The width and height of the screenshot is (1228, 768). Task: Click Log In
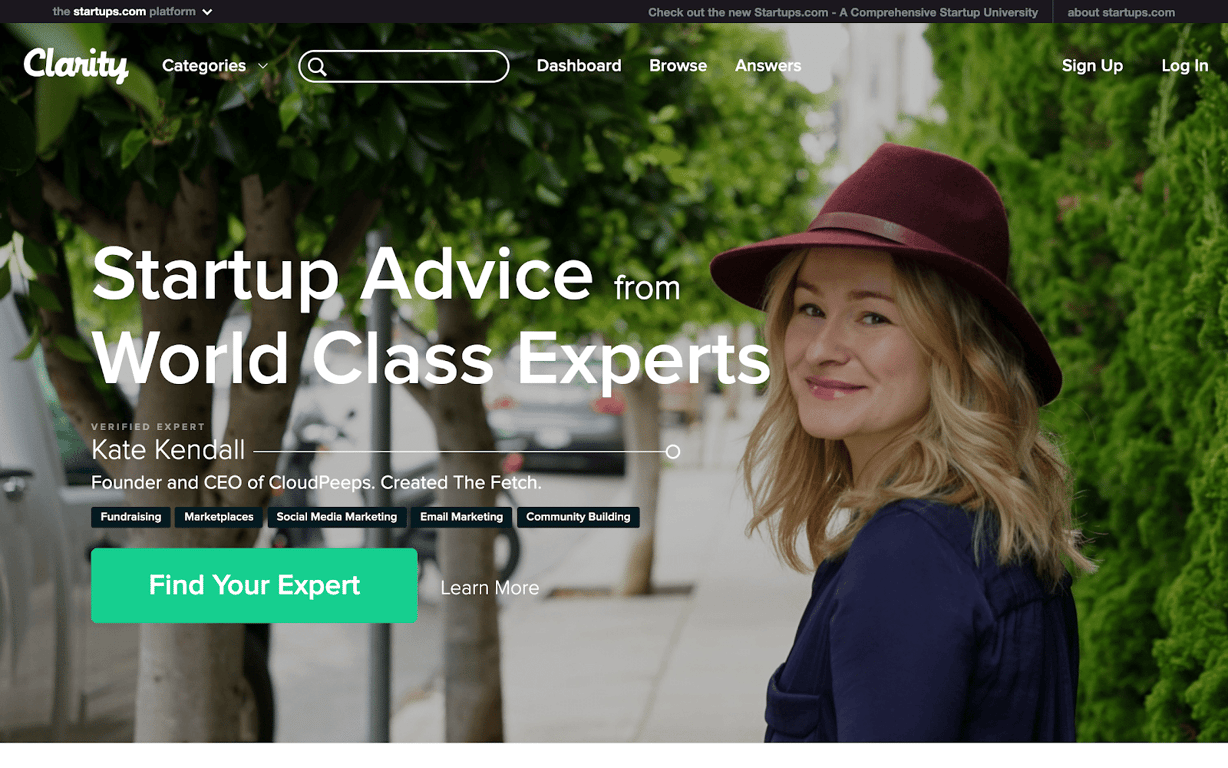(1185, 66)
